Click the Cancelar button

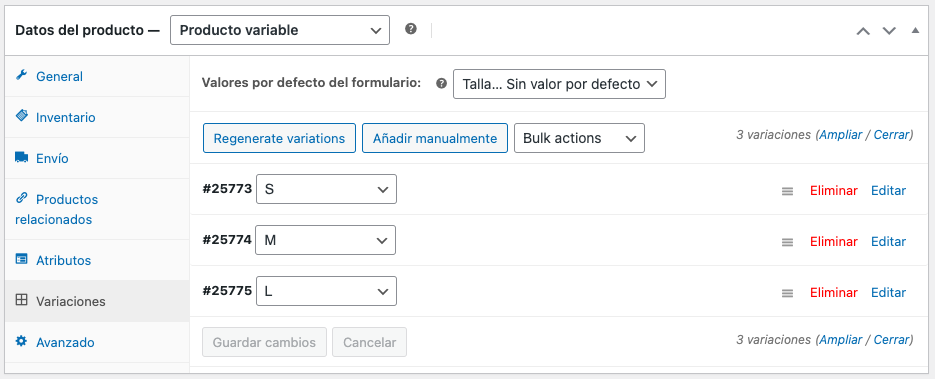pos(369,342)
